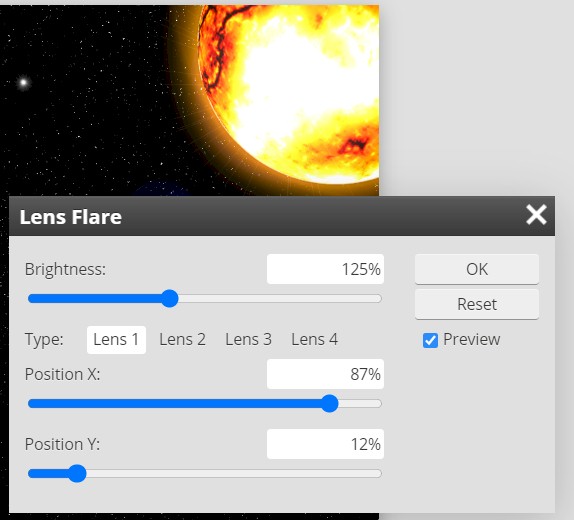Select Lens 4 type
The height and width of the screenshot is (520, 574).
click(314, 339)
